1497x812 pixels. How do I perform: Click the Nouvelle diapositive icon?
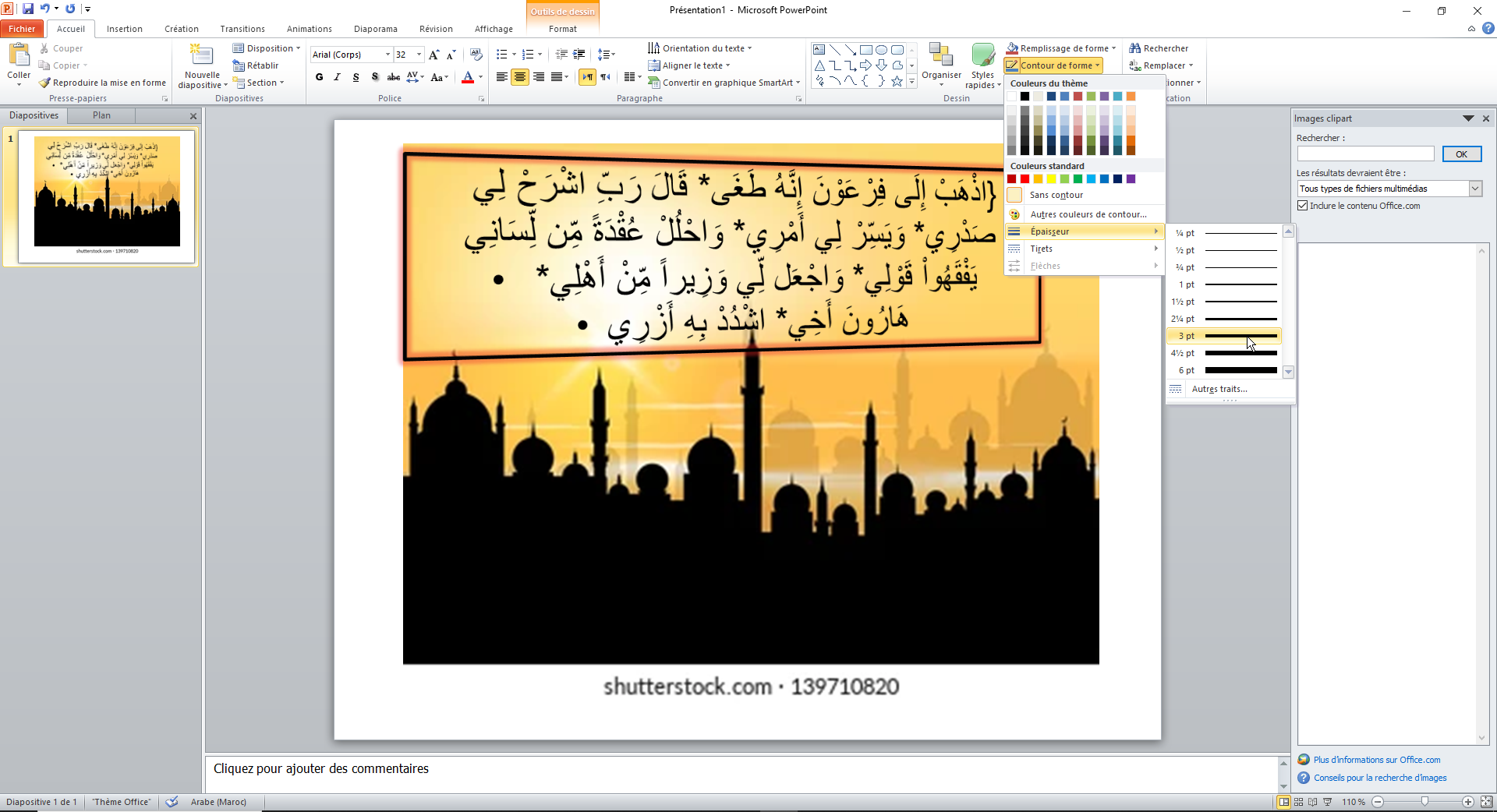point(202,55)
